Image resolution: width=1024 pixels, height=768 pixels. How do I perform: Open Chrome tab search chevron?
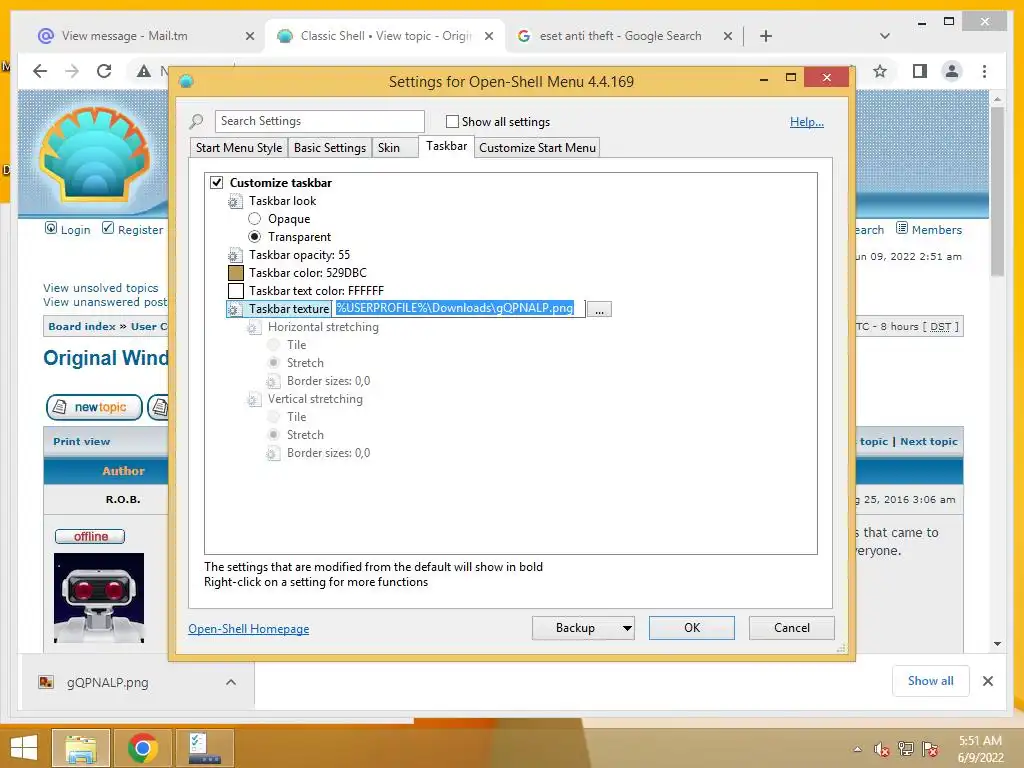(x=884, y=36)
